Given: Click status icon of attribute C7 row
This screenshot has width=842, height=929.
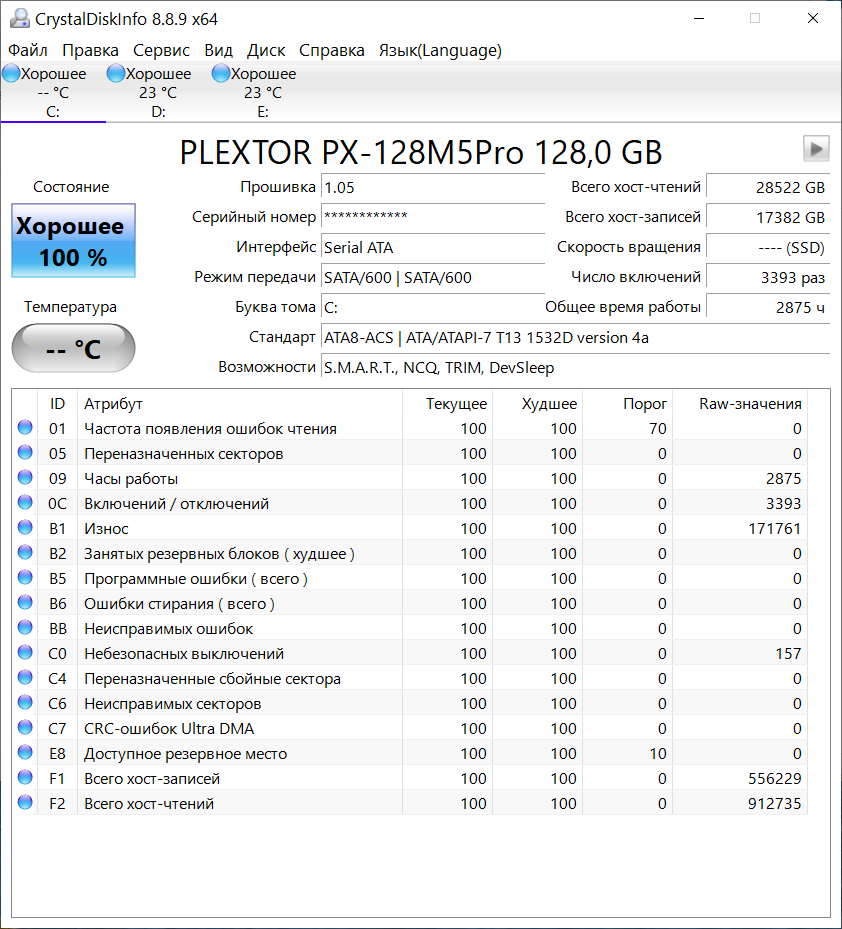Looking at the screenshot, I should (25, 727).
